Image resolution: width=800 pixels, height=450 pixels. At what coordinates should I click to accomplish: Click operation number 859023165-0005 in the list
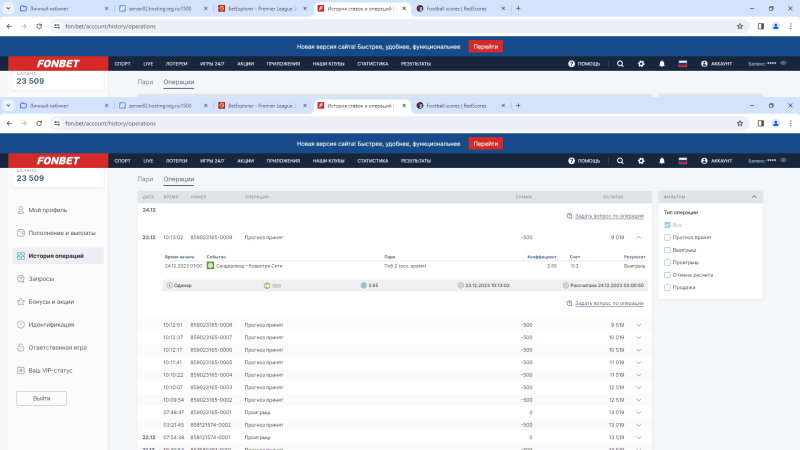211,362
